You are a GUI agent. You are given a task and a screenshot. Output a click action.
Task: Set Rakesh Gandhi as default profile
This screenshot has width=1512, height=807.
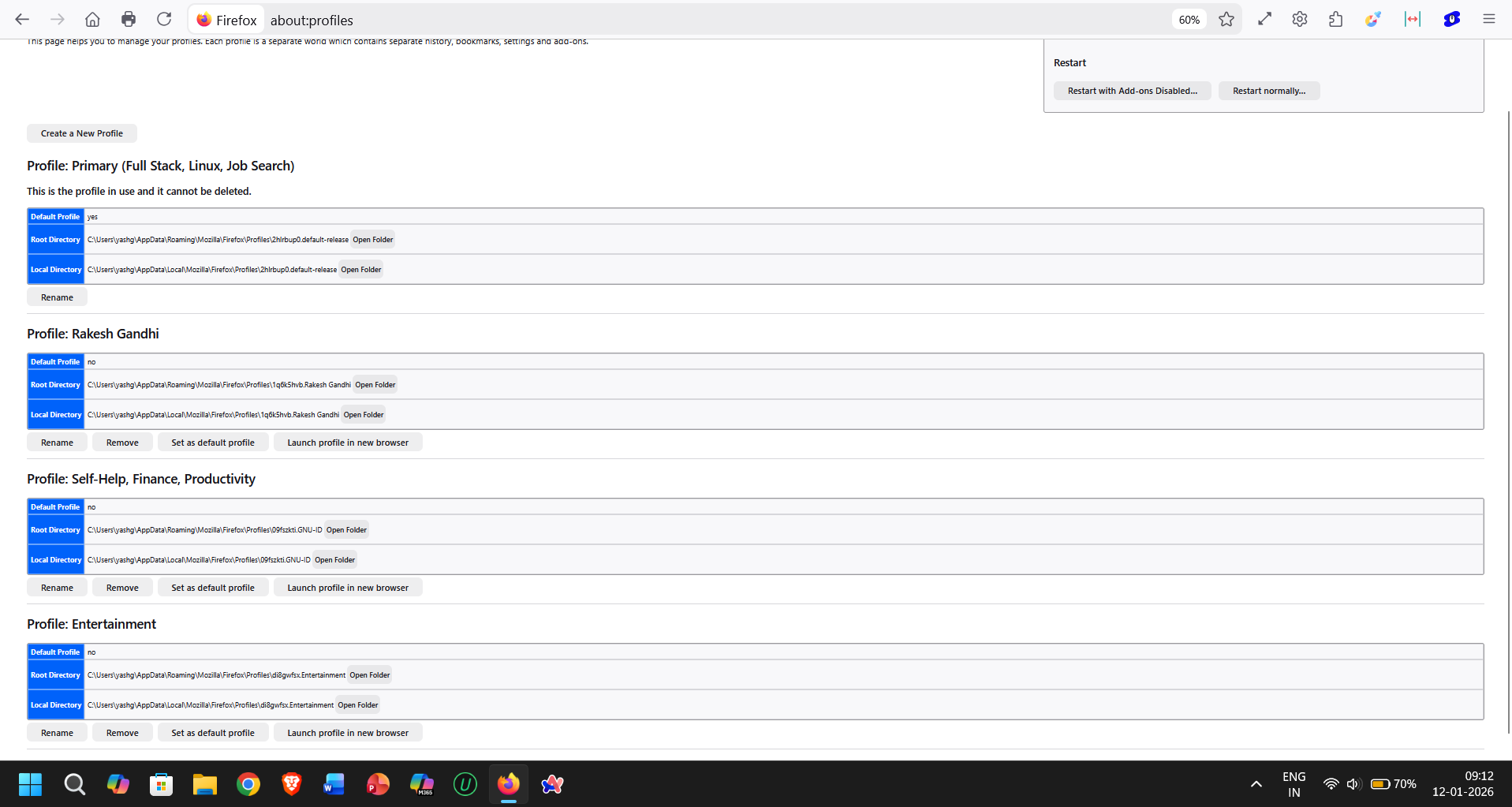coord(213,443)
